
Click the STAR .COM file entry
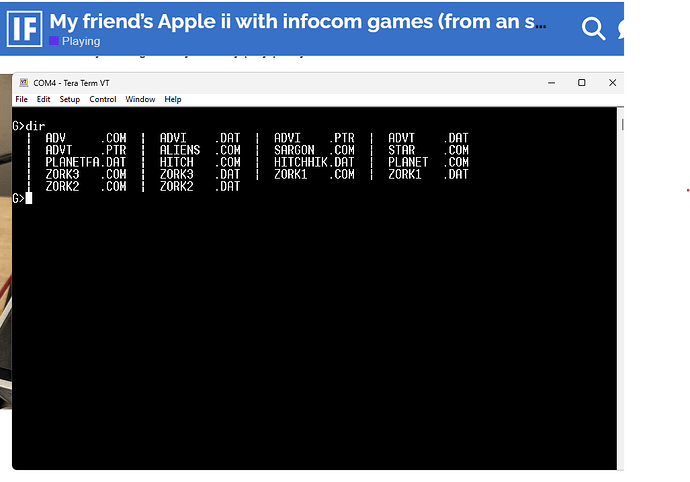pos(428,150)
